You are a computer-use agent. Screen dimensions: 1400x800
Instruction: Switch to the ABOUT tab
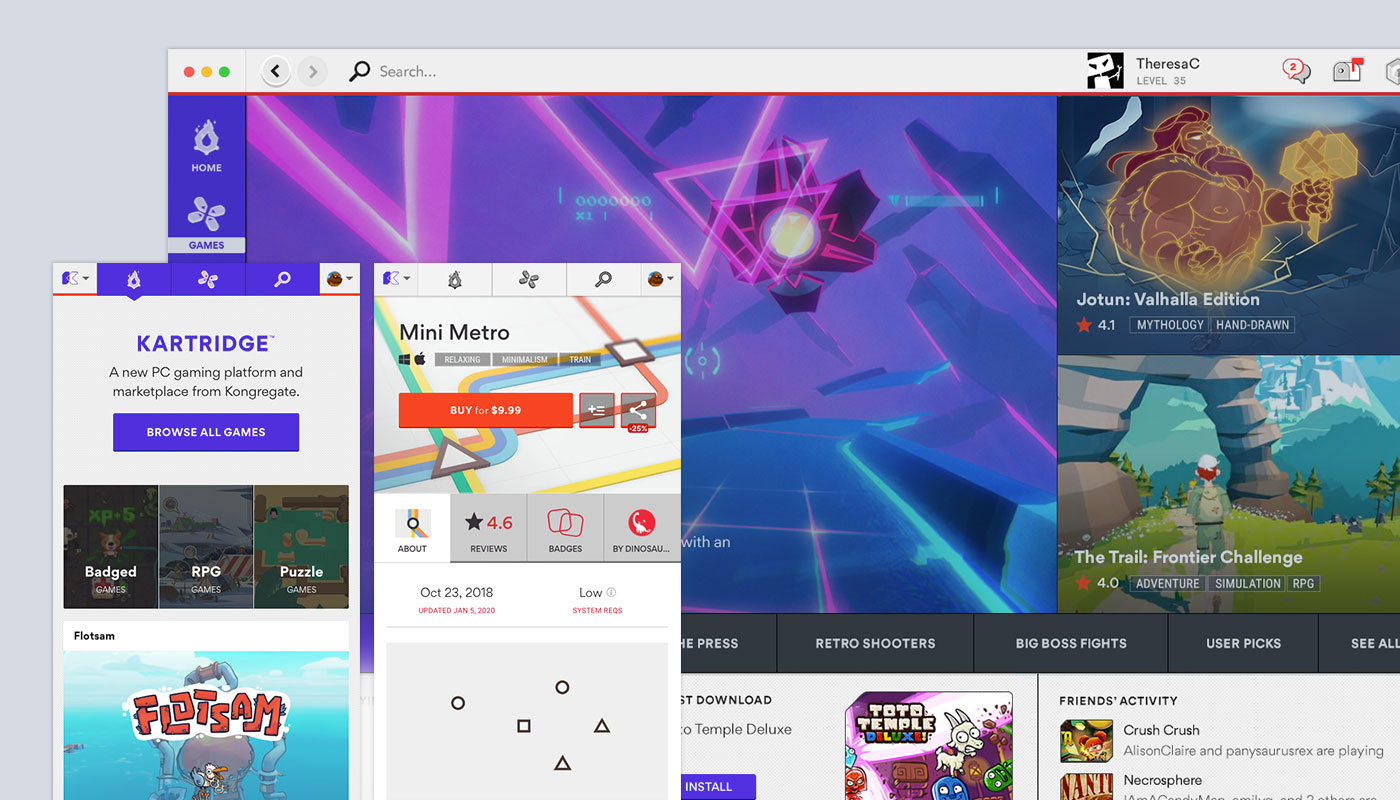[x=412, y=528]
